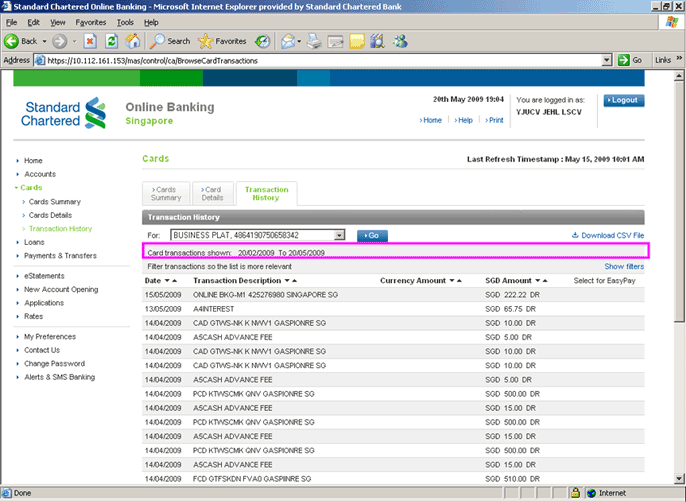
Task: Open eStatements in sidebar
Action: click(44, 276)
